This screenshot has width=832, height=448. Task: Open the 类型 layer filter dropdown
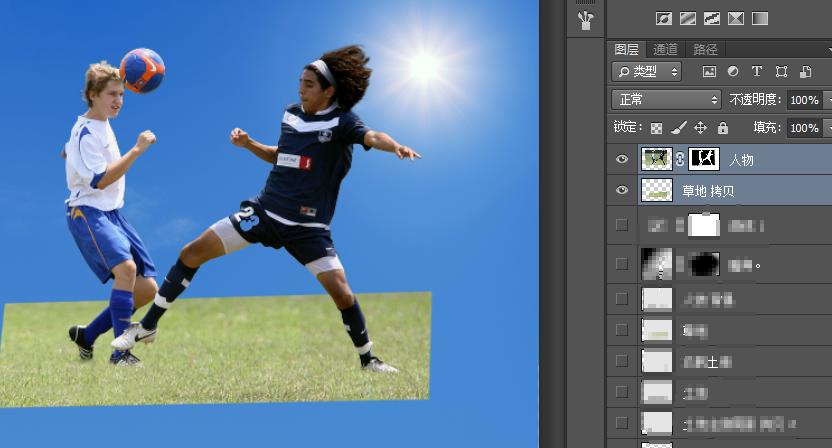646,72
